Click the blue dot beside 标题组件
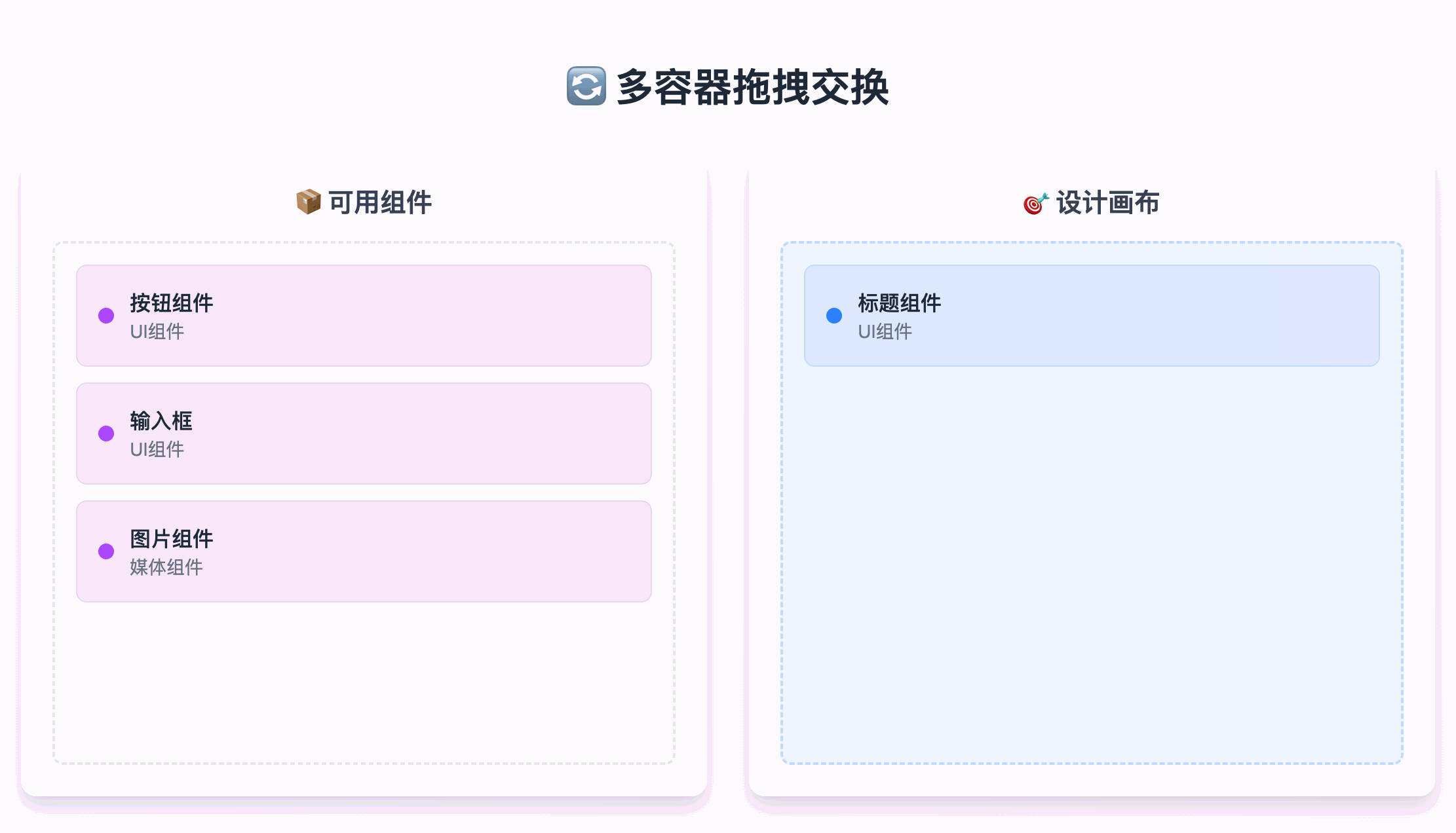The image size is (1456, 833). pyautogui.click(x=834, y=316)
